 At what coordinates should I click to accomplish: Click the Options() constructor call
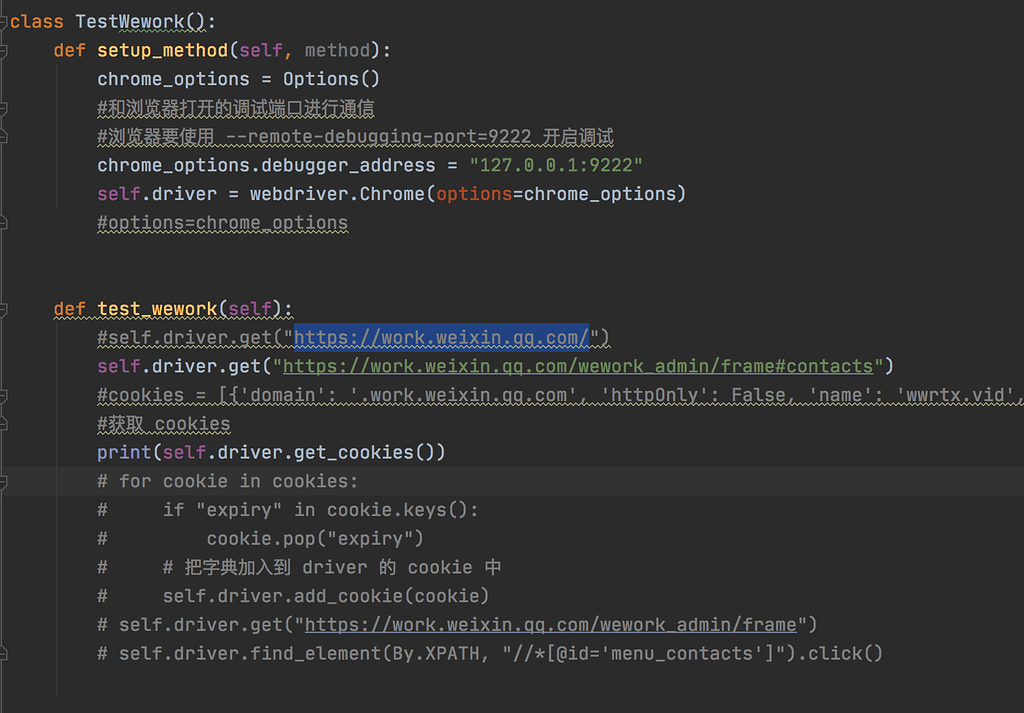point(331,79)
